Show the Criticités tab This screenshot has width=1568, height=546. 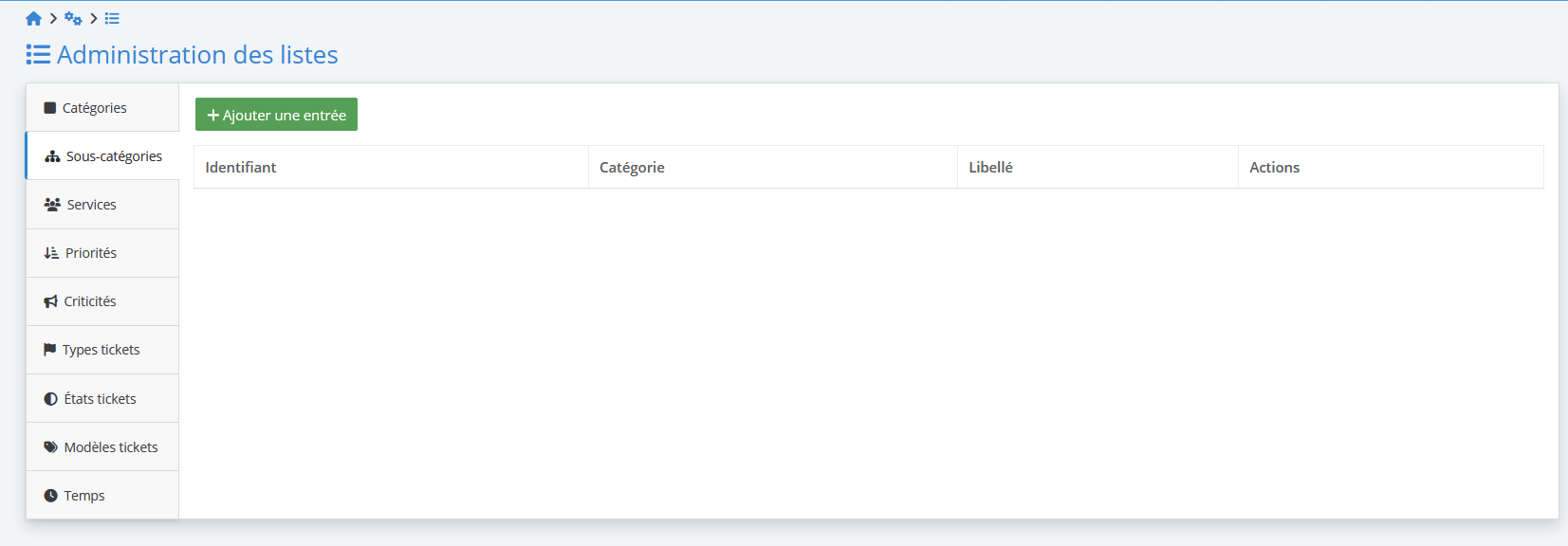[x=102, y=301]
